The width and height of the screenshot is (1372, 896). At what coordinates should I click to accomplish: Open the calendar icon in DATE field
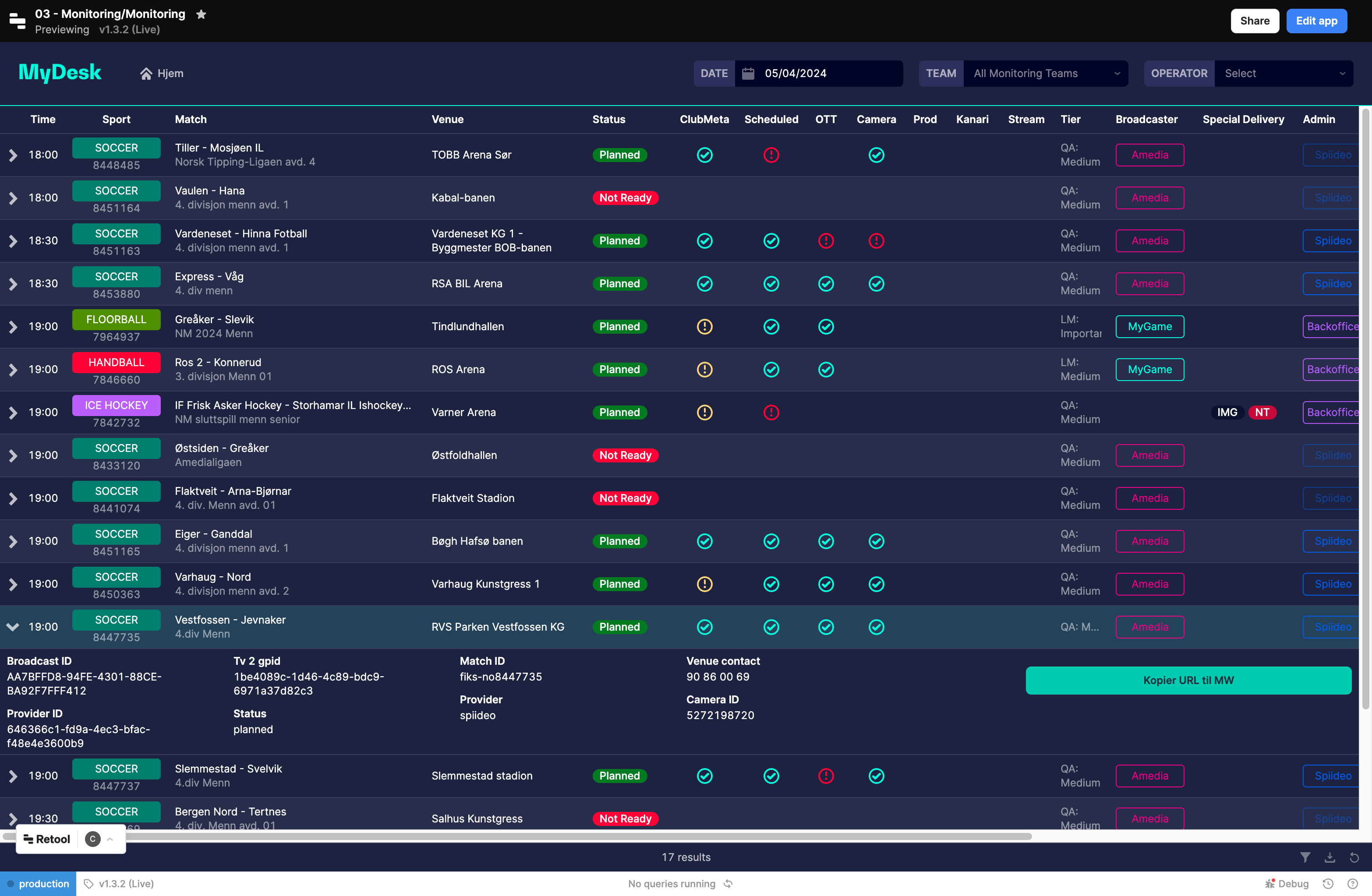coord(748,73)
